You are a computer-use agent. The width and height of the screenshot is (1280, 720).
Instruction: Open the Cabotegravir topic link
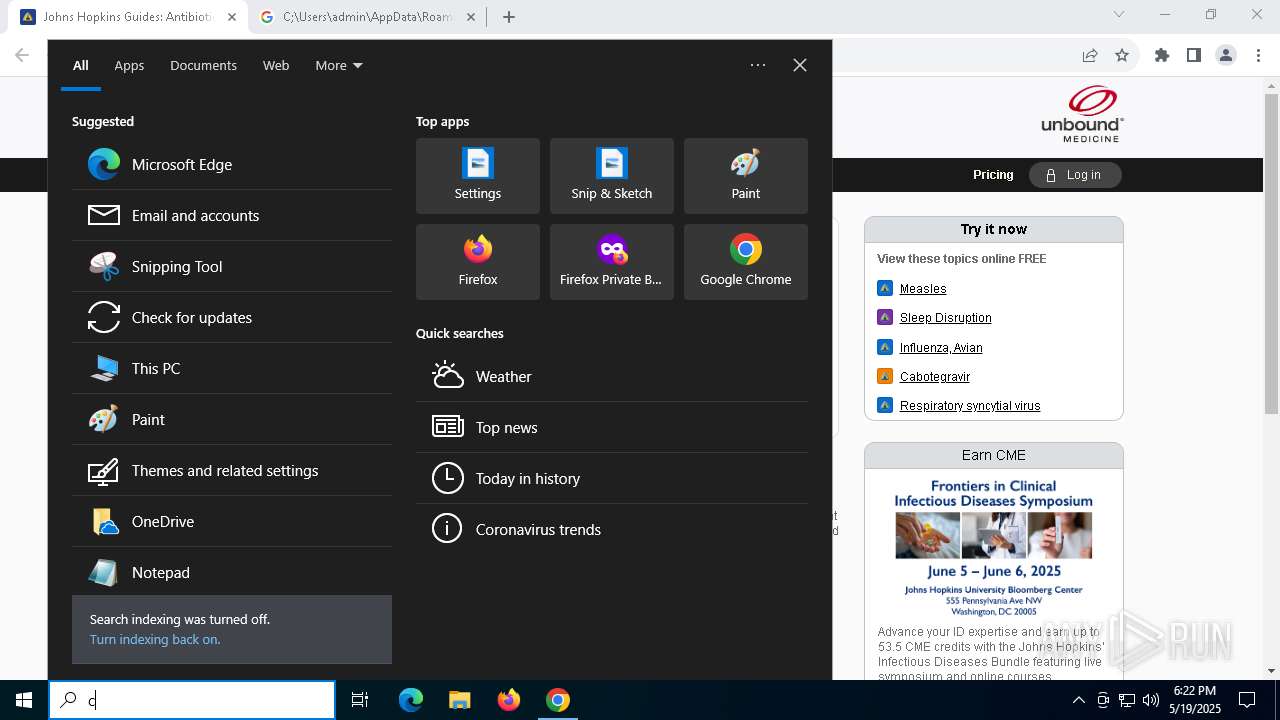point(935,377)
